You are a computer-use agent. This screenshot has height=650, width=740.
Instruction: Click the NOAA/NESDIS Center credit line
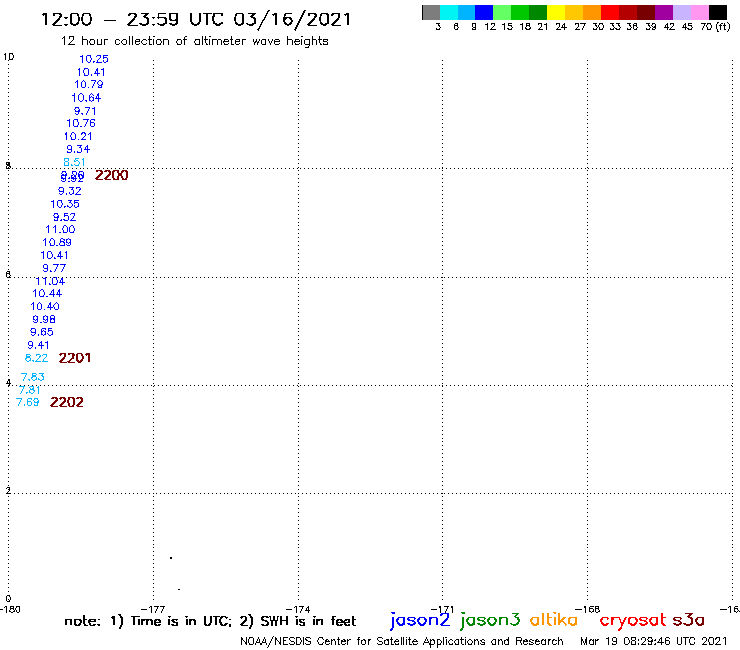click(402, 641)
